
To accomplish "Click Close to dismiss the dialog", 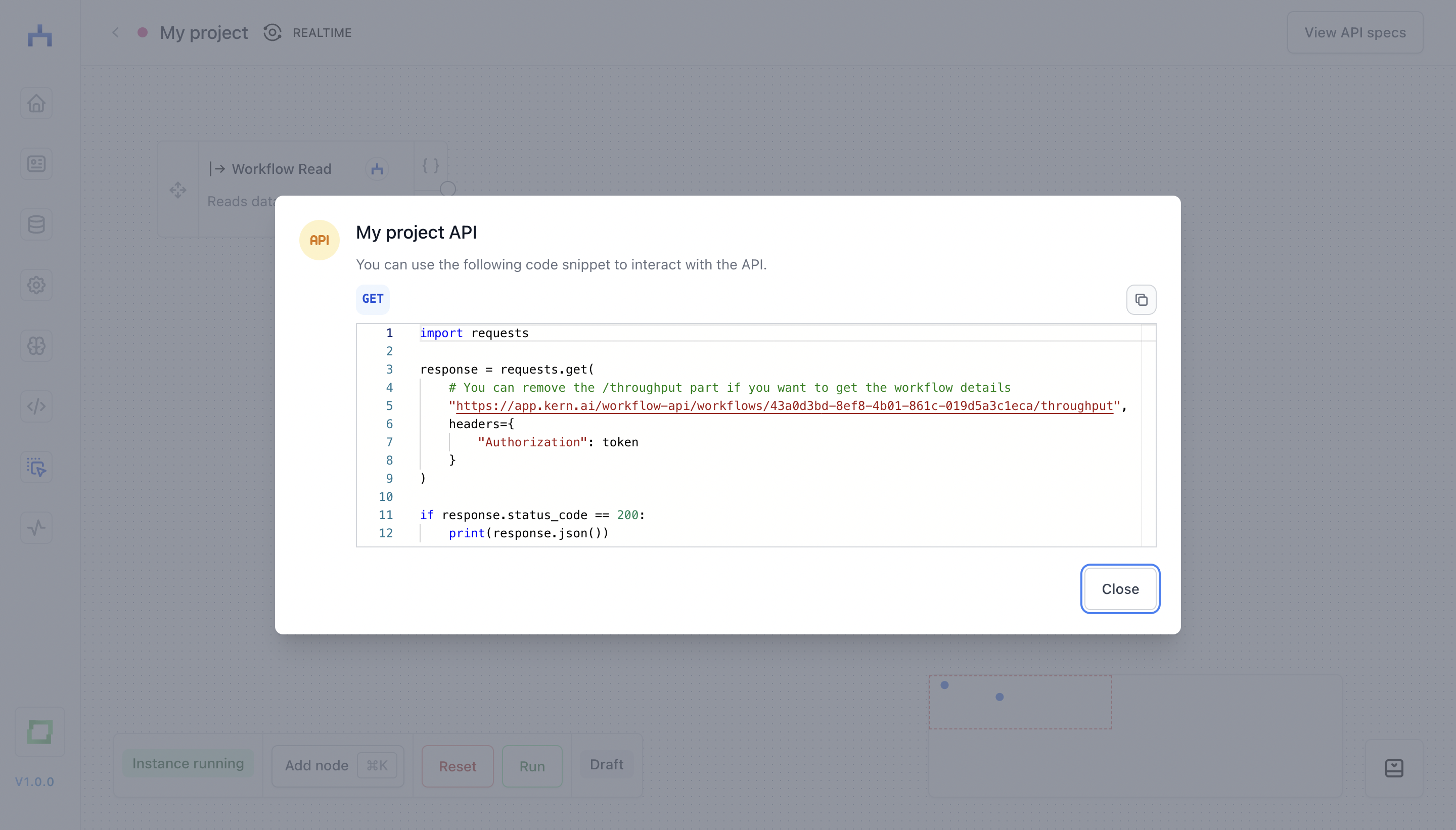I will tap(1120, 589).
